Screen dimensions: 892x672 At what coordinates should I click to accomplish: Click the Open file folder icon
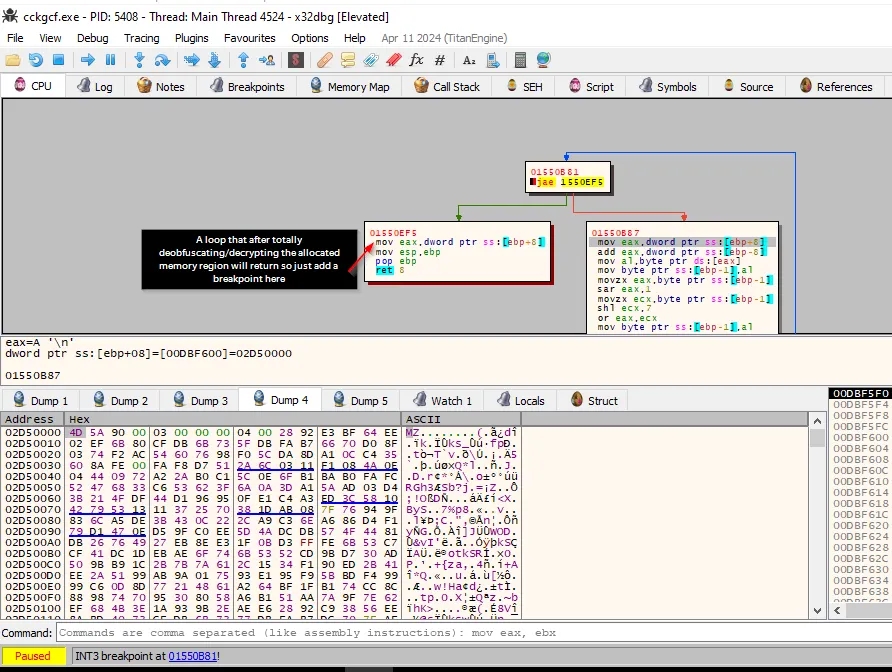click(x=13, y=61)
